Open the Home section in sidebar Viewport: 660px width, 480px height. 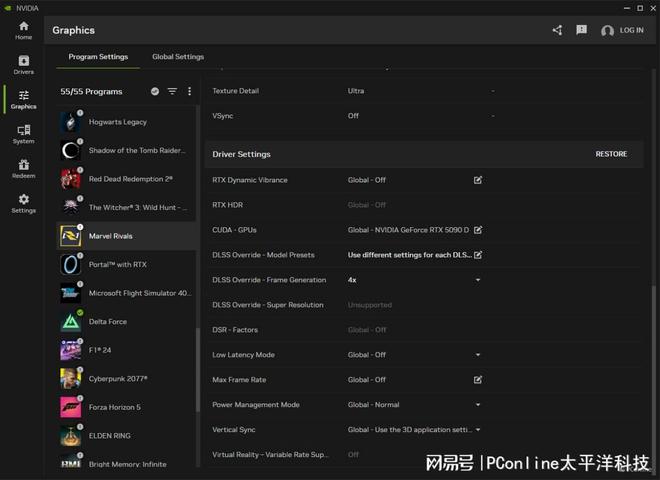[24, 30]
